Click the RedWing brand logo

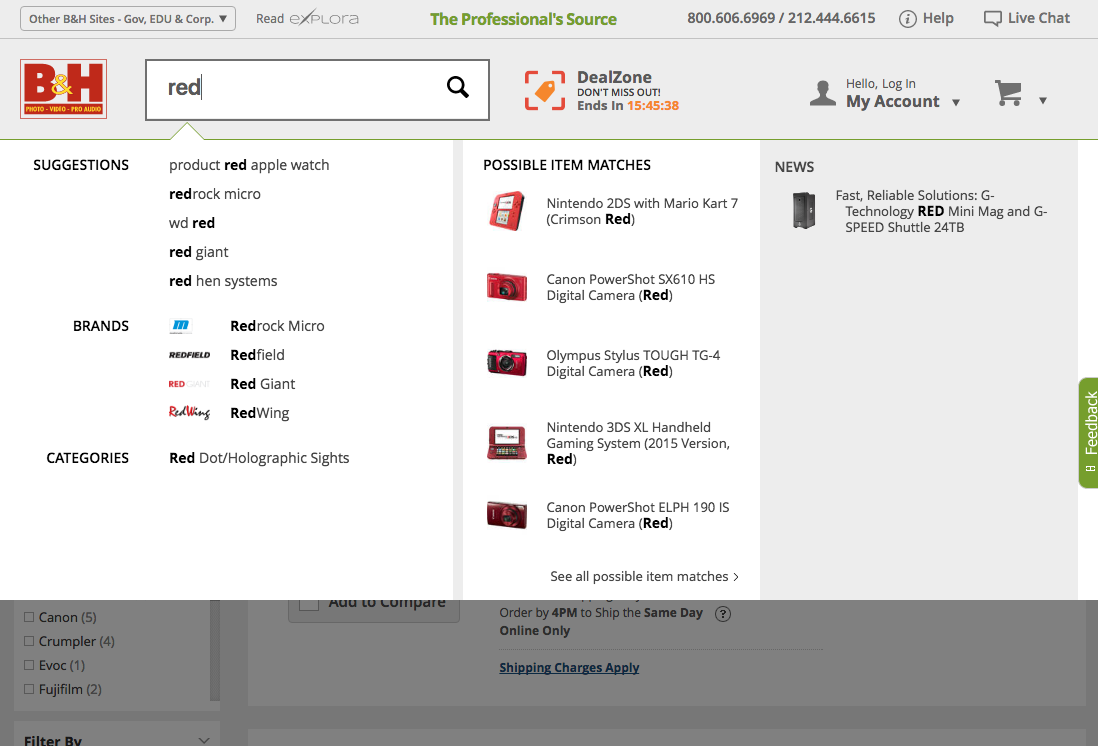pyautogui.click(x=189, y=413)
